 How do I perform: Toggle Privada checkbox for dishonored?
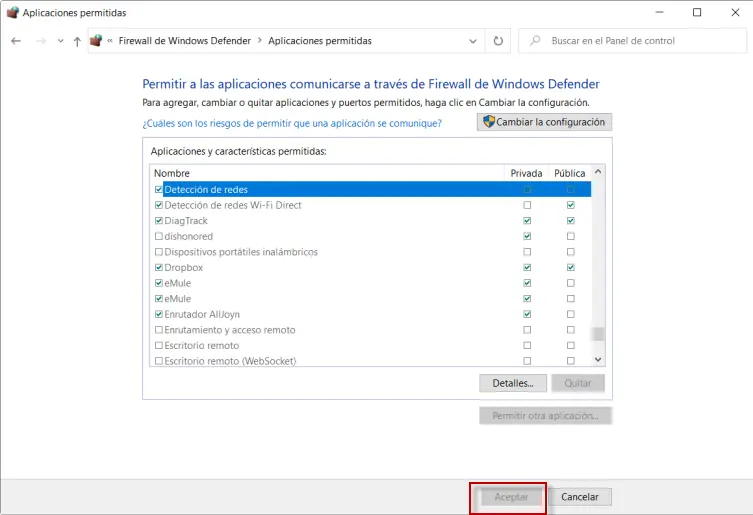click(527, 236)
